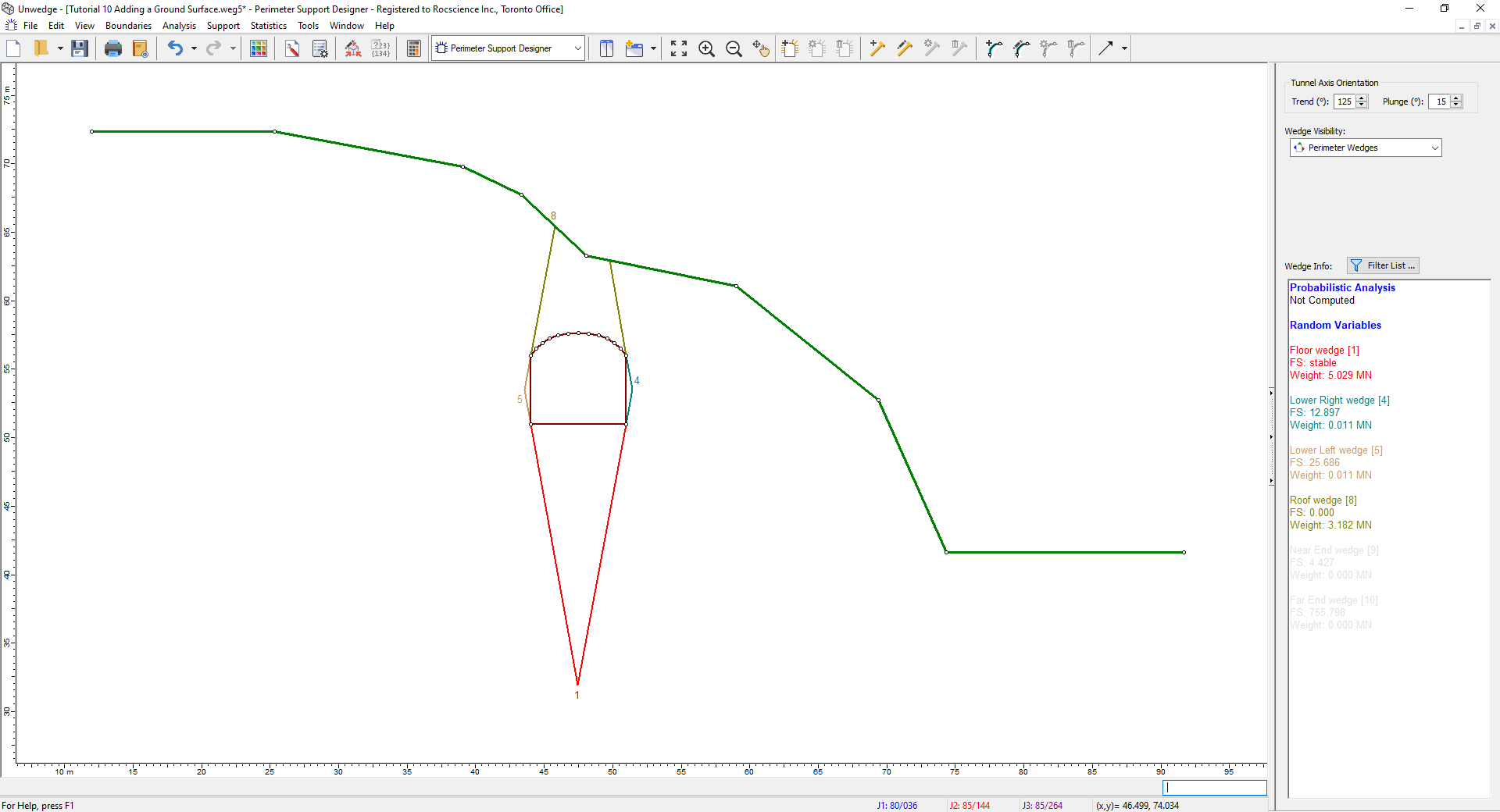Click the command input box at bottom right
This screenshot has width=1500, height=812.
(1214, 788)
